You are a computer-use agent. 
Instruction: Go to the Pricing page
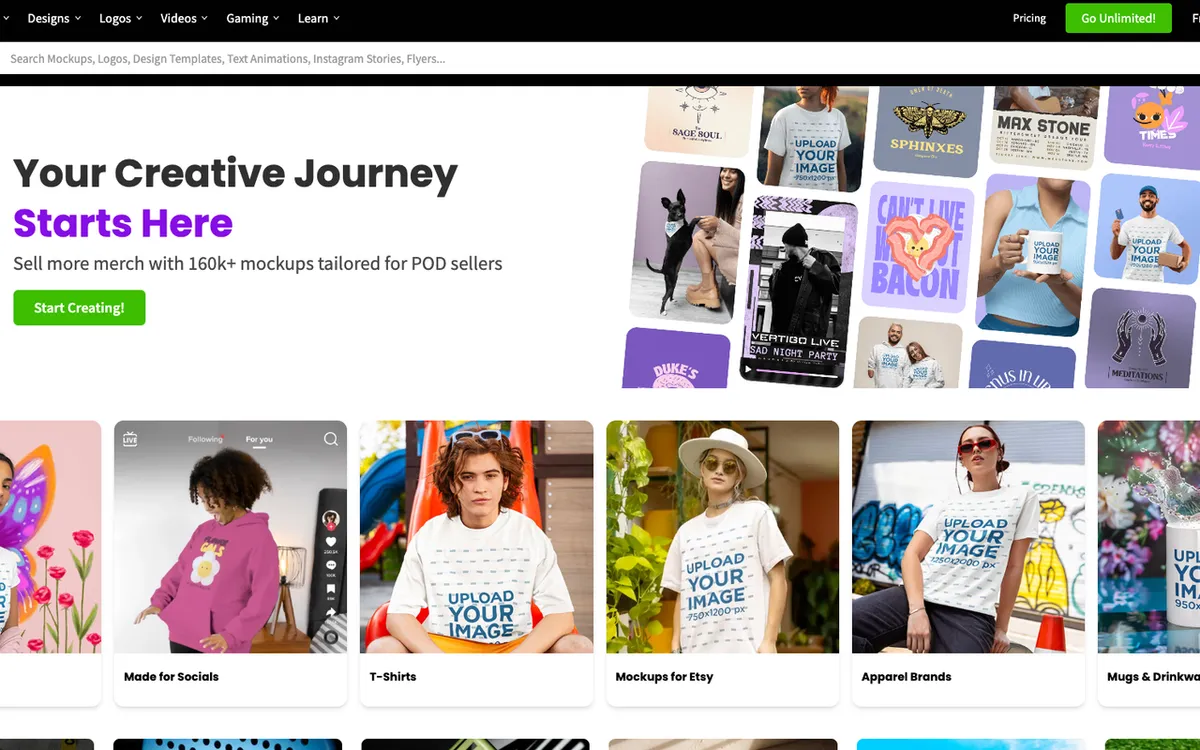coord(1029,18)
